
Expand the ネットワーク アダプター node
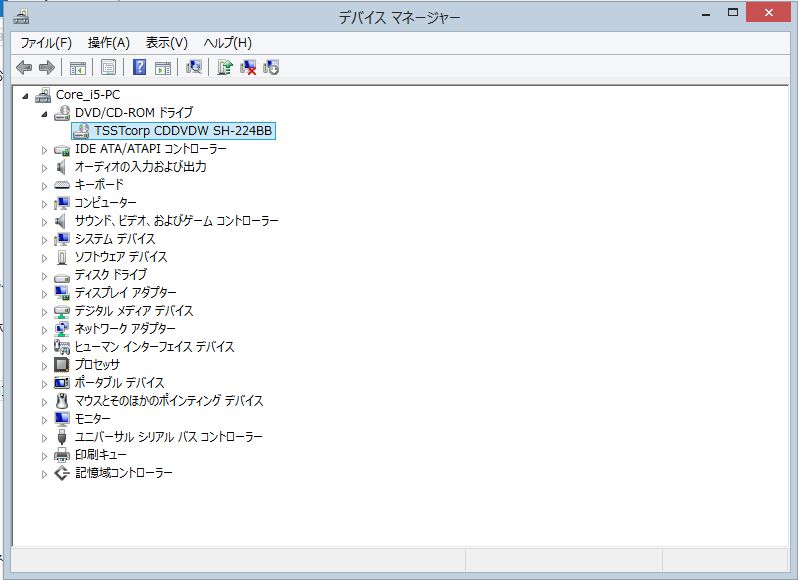(44, 330)
